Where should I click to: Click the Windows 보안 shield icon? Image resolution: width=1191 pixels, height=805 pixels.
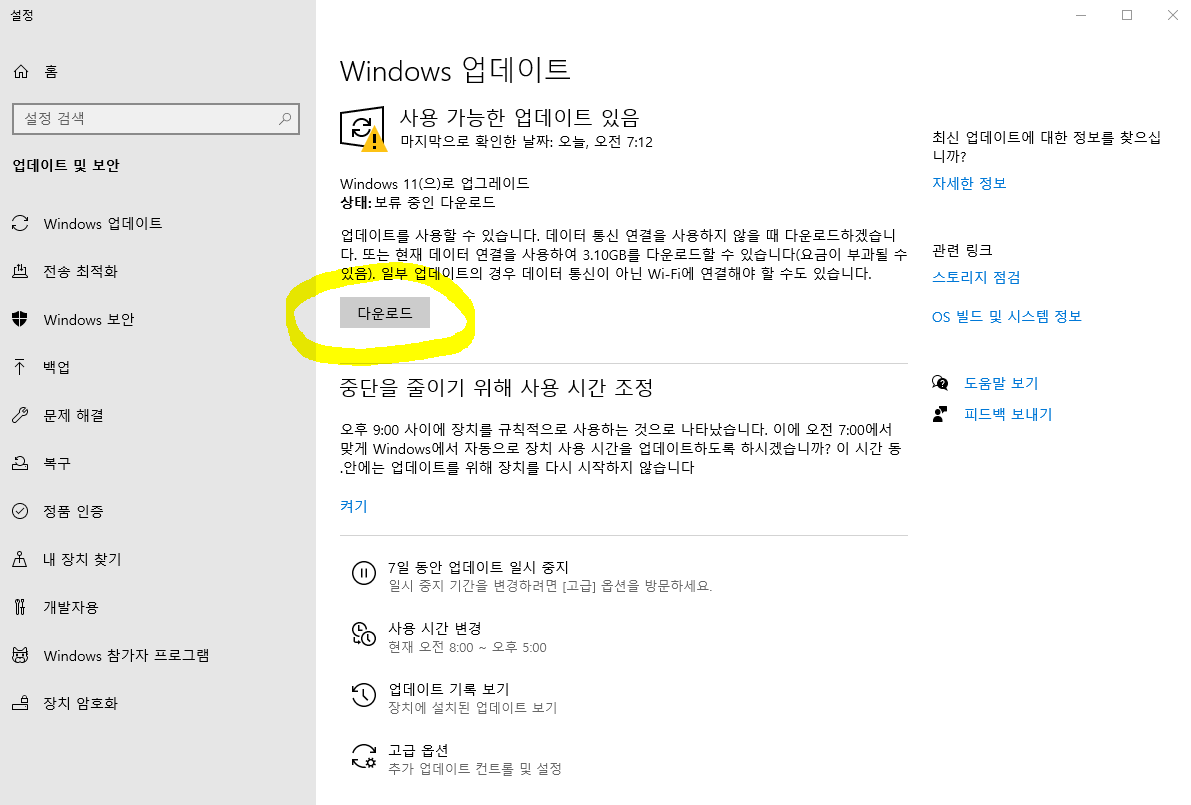coord(21,319)
